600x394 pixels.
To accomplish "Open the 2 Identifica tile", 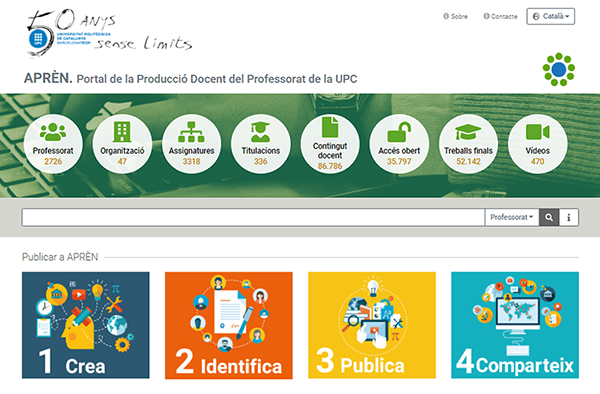I will coord(229,325).
